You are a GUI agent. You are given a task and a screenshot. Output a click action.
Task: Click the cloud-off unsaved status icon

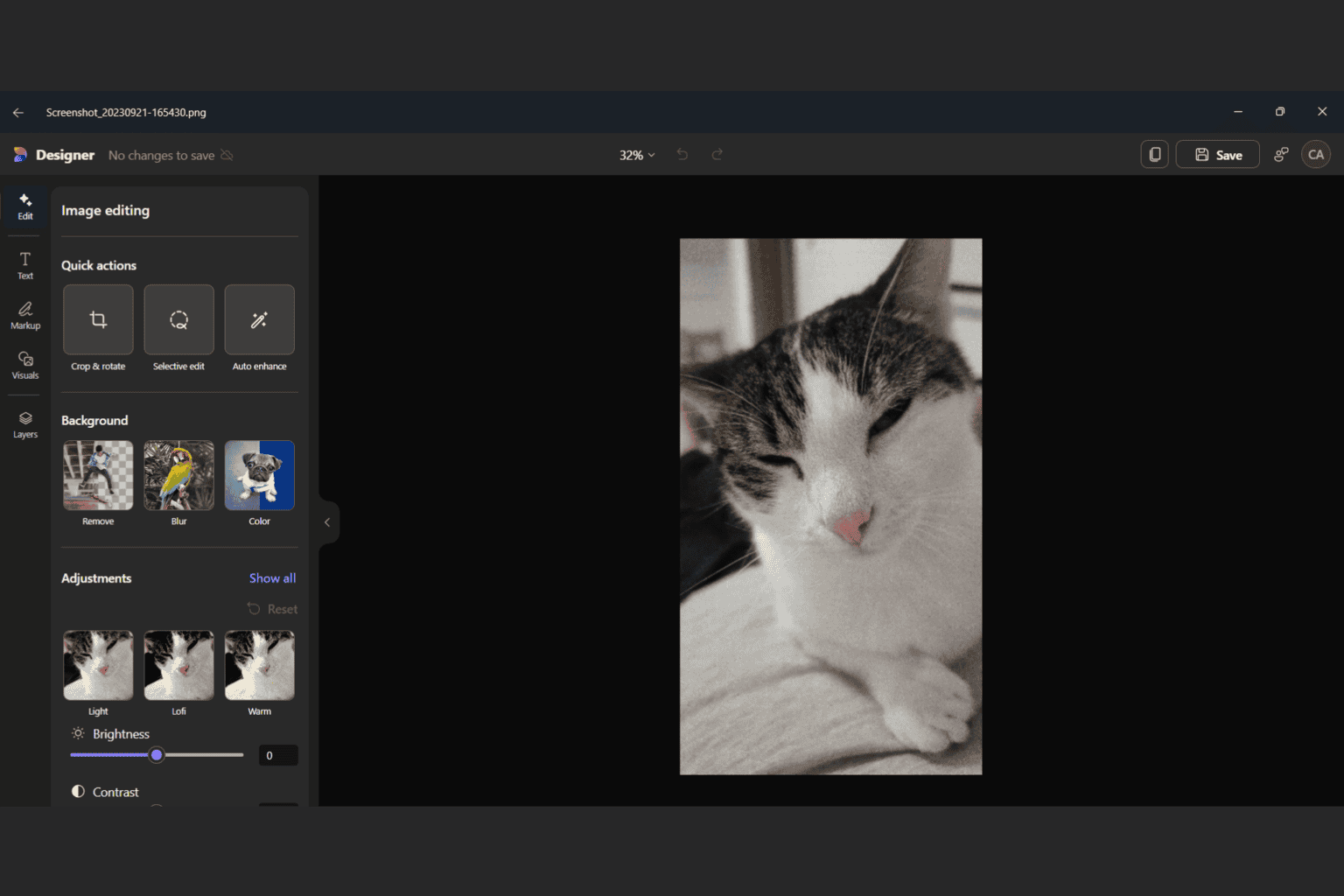click(227, 155)
